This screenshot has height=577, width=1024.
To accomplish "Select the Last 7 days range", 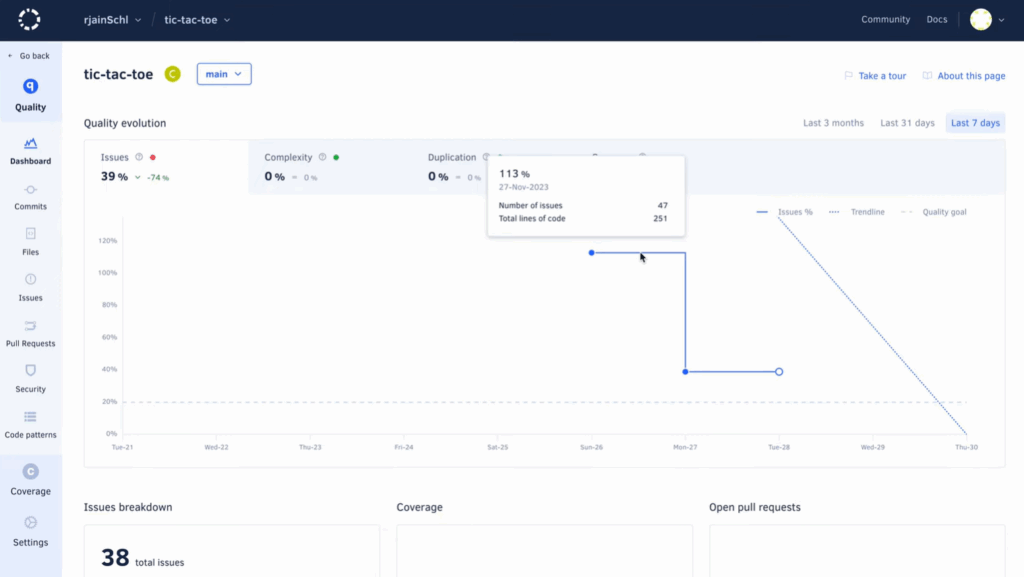I will pyautogui.click(x=975, y=123).
